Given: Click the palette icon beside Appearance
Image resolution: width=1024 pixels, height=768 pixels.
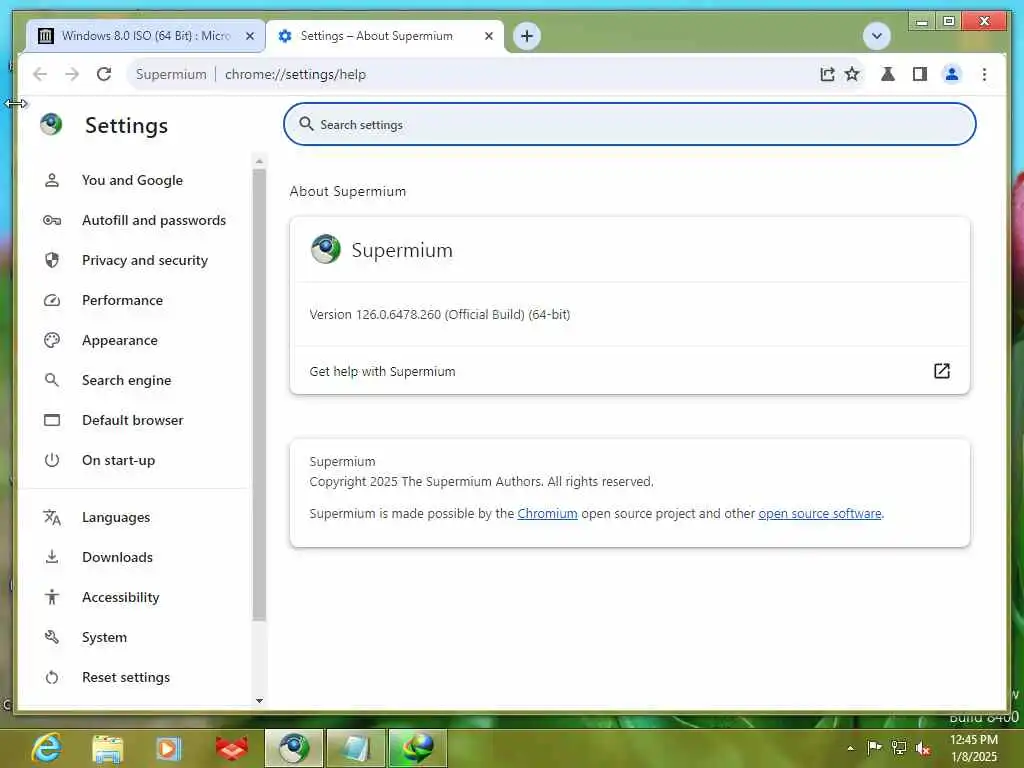Looking at the screenshot, I should [x=52, y=340].
